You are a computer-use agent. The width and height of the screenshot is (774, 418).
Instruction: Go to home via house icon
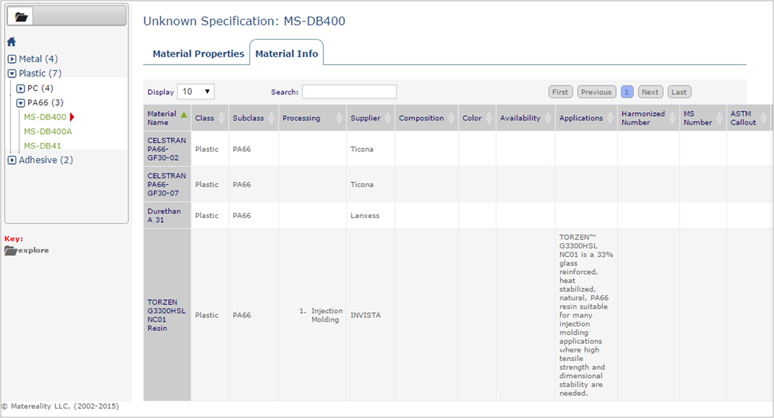tap(11, 42)
